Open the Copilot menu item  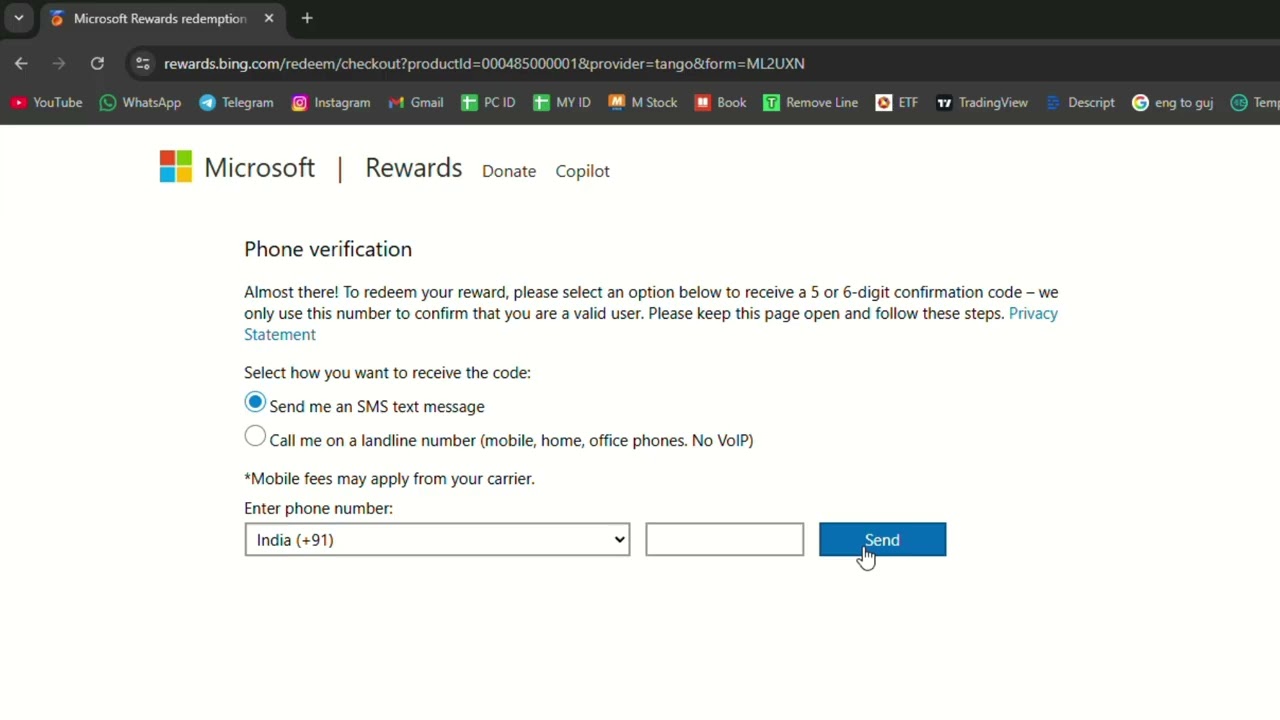[x=582, y=171]
